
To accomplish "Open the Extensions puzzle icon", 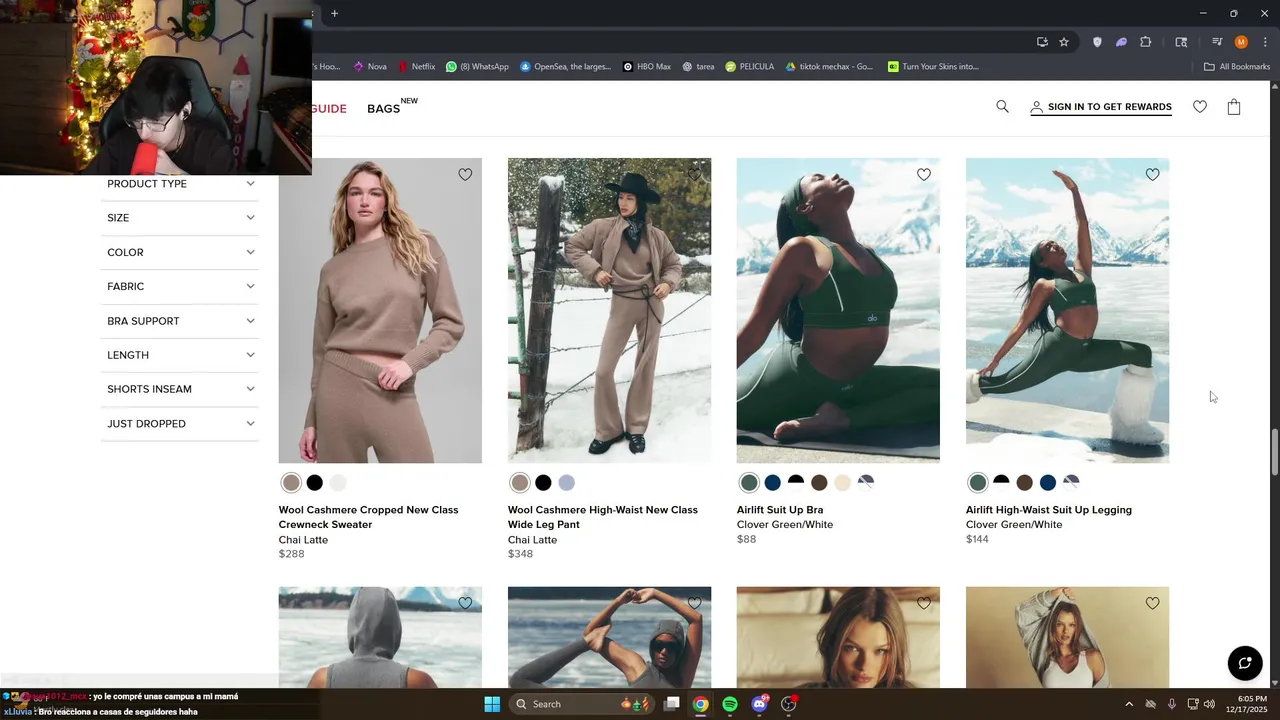I will coord(1146,42).
